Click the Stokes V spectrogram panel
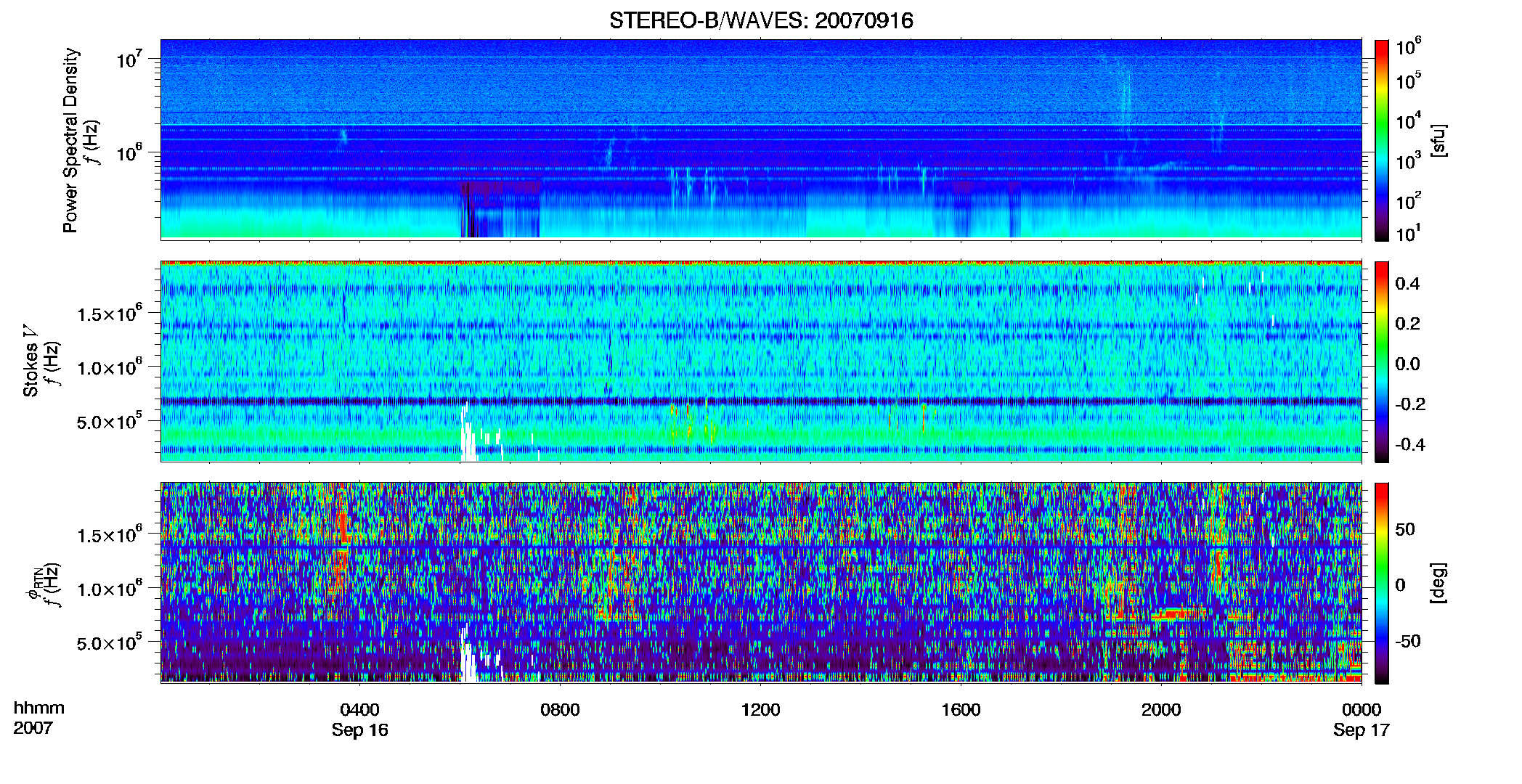The height and width of the screenshot is (784, 1522). [x=761, y=362]
